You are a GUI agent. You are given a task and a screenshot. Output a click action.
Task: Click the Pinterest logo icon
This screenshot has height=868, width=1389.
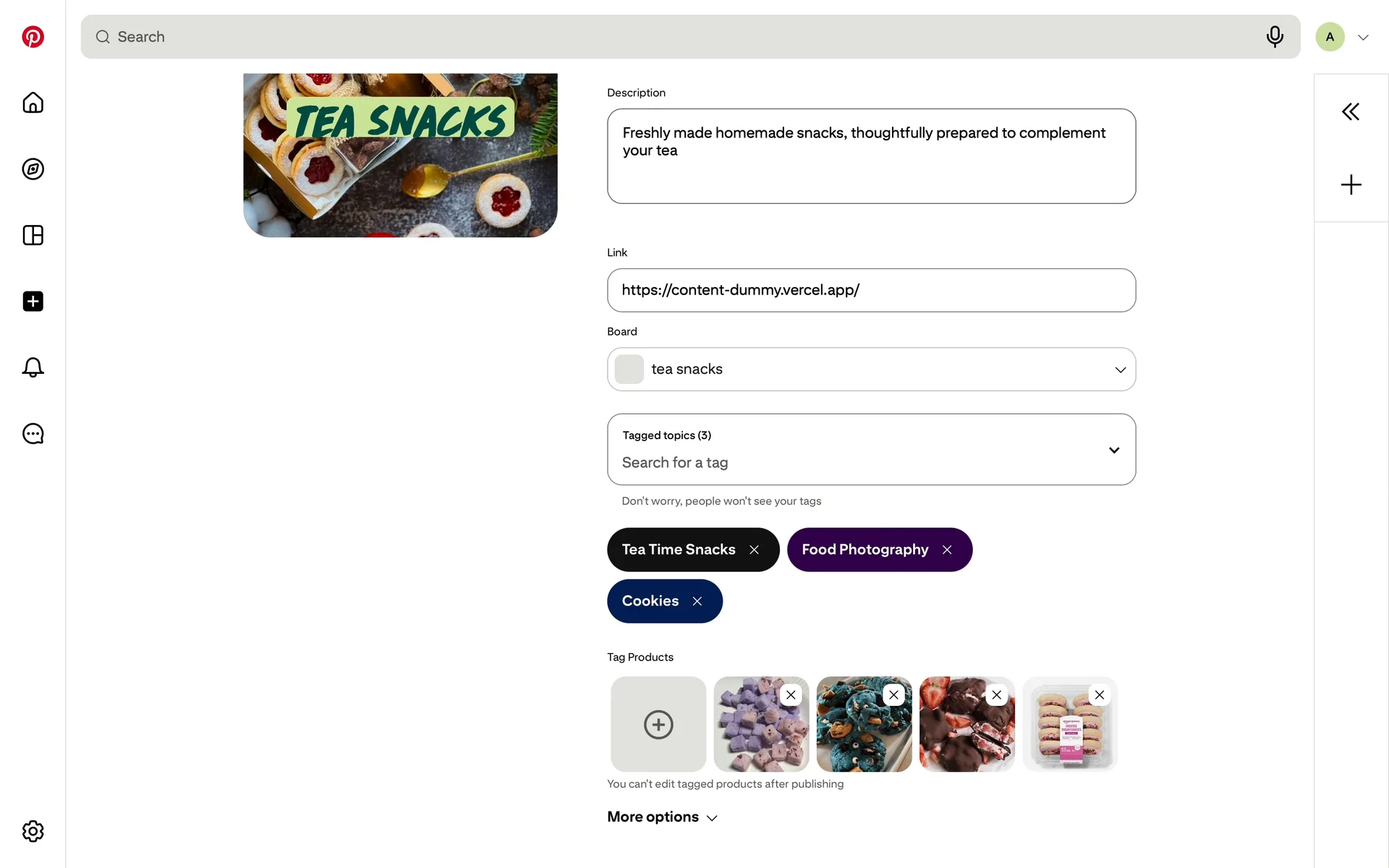point(33,37)
